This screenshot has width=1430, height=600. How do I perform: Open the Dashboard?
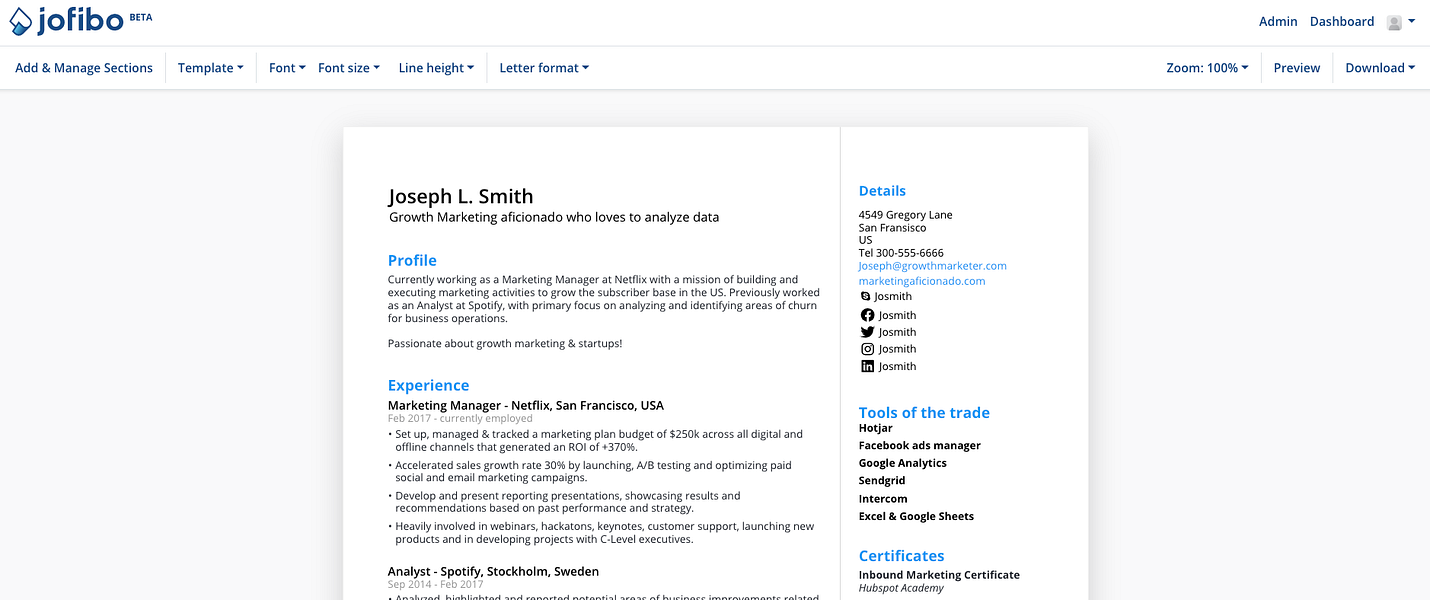pyautogui.click(x=1342, y=22)
